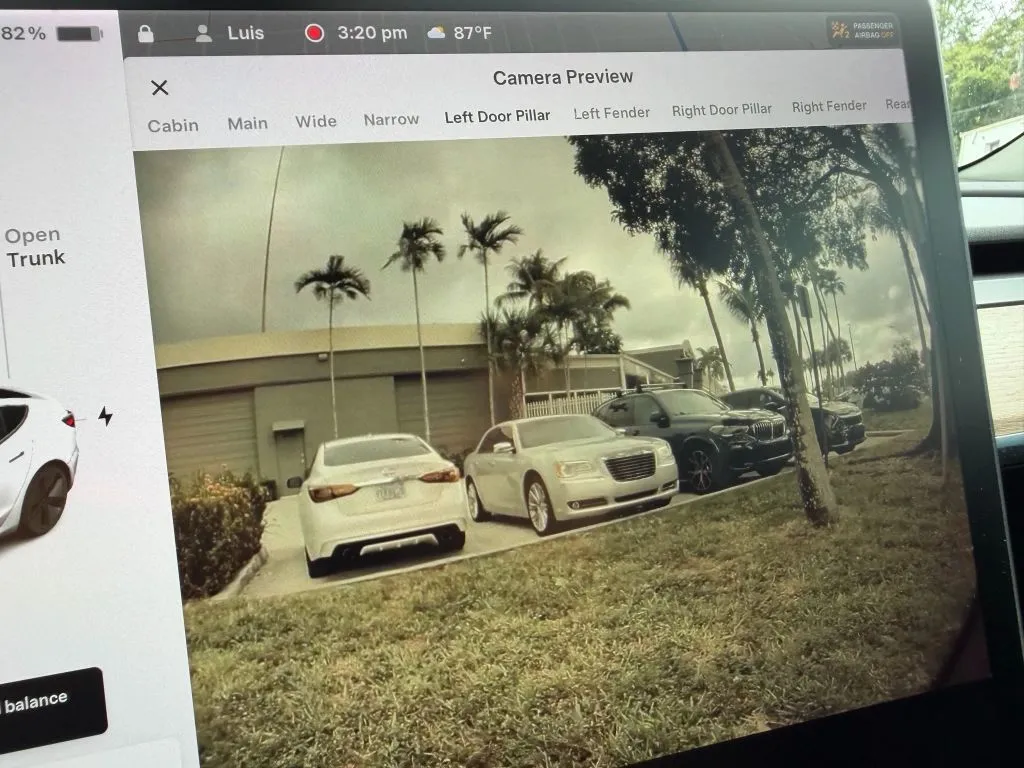Select the Left Door Pillar tab
1024x768 pixels.
click(x=497, y=117)
